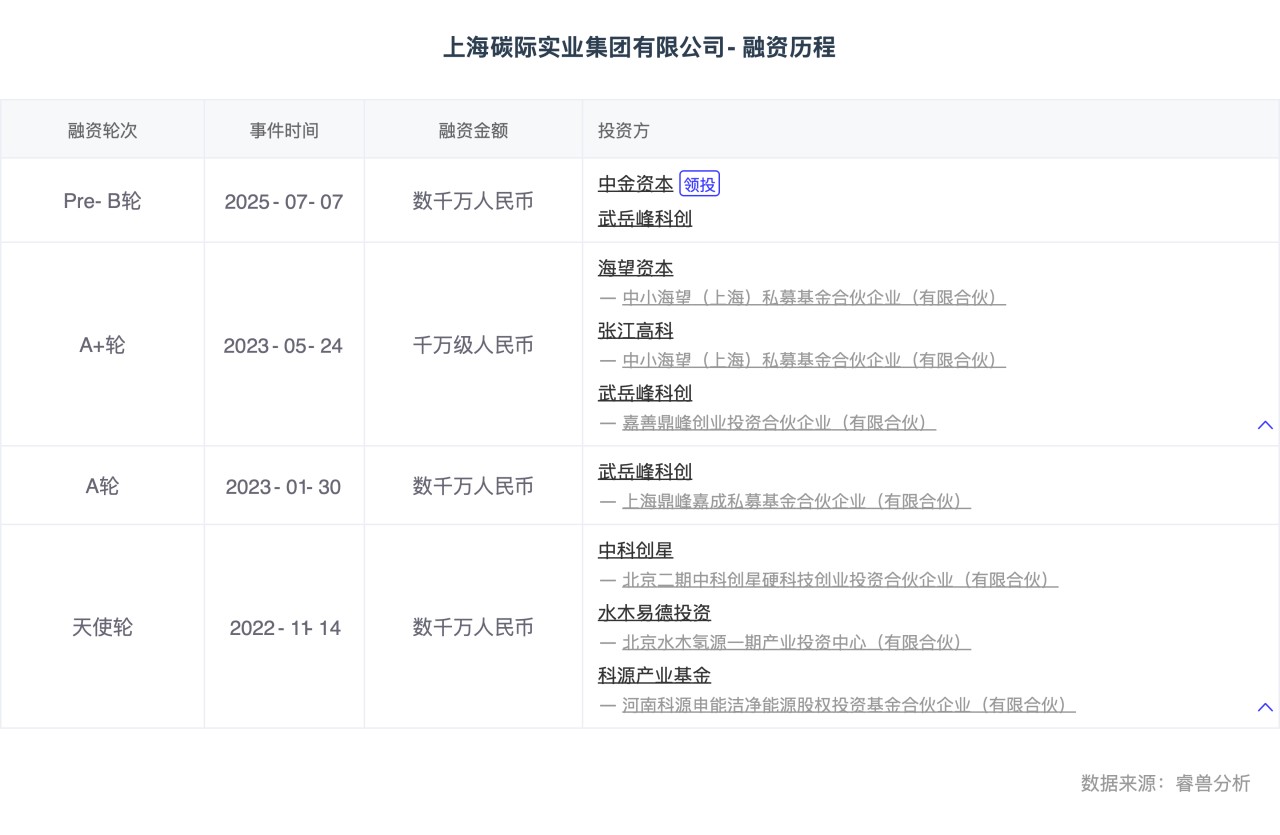The height and width of the screenshot is (835, 1280).
Task: Open 中小海望 fund link under 张江高科
Action: click(x=814, y=360)
